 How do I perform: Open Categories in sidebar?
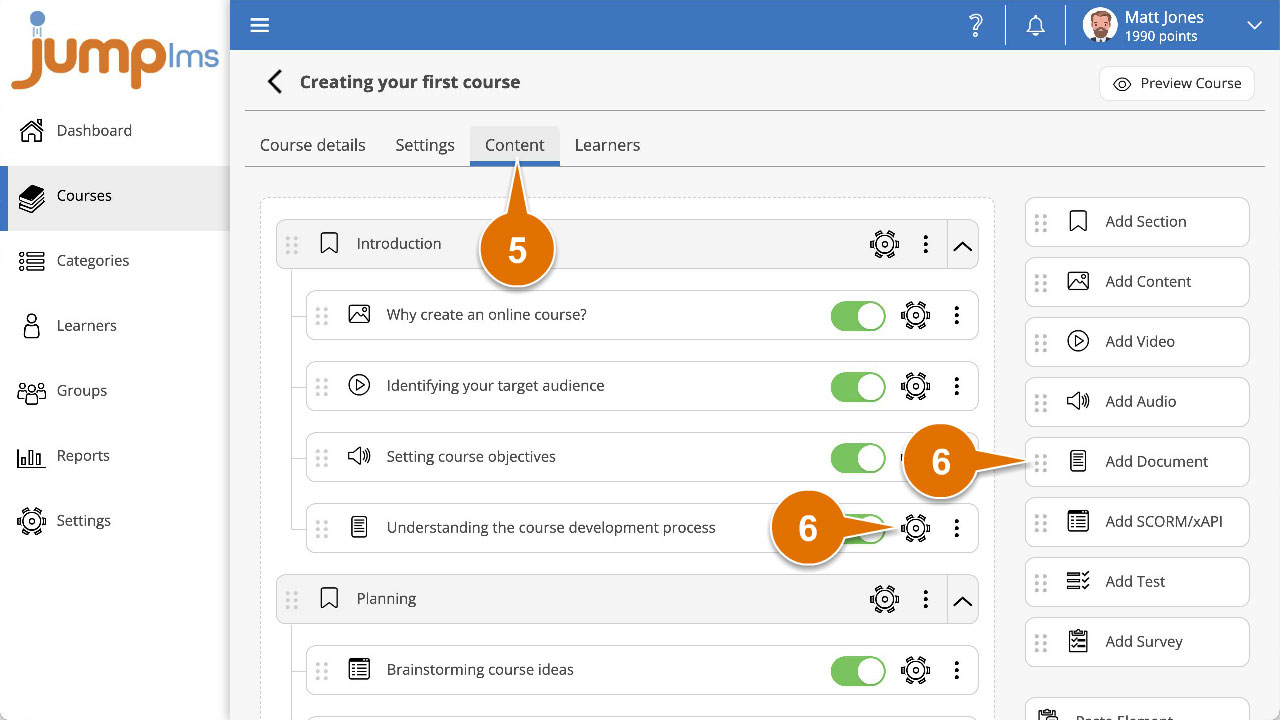point(115,261)
